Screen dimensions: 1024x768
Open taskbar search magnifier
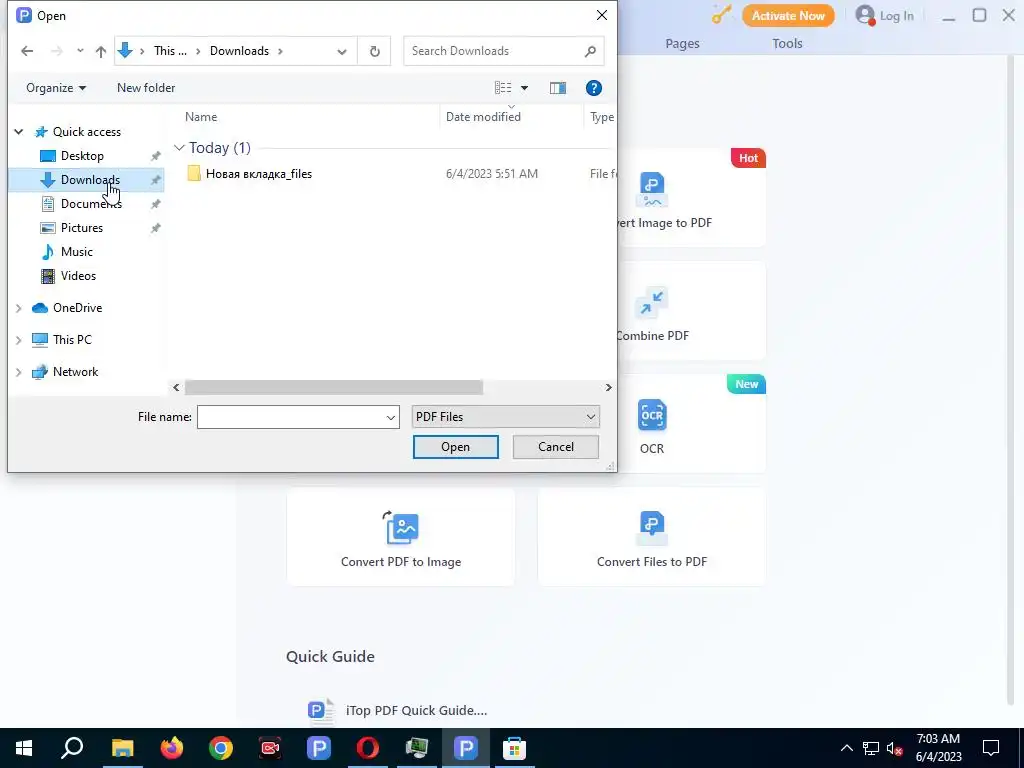tap(72, 748)
